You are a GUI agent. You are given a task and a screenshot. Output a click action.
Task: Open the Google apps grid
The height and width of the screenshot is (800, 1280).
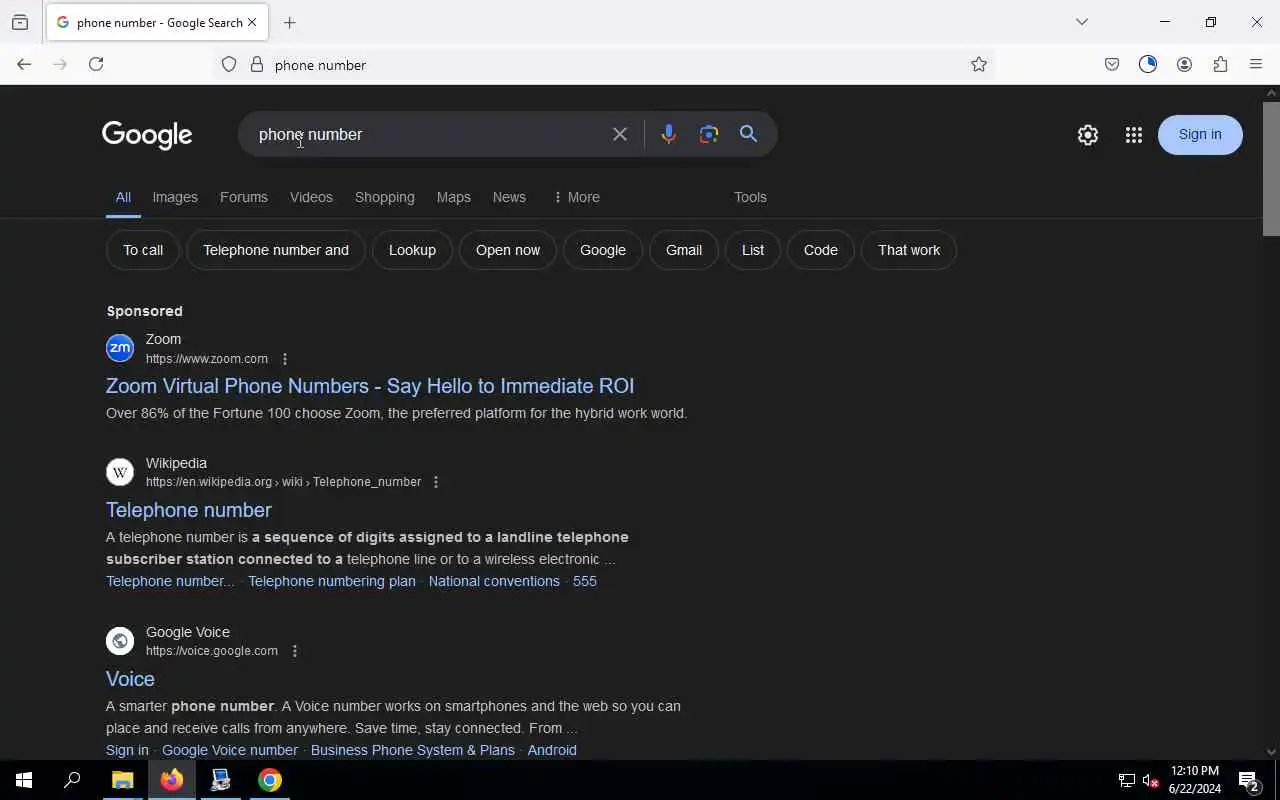1133,135
